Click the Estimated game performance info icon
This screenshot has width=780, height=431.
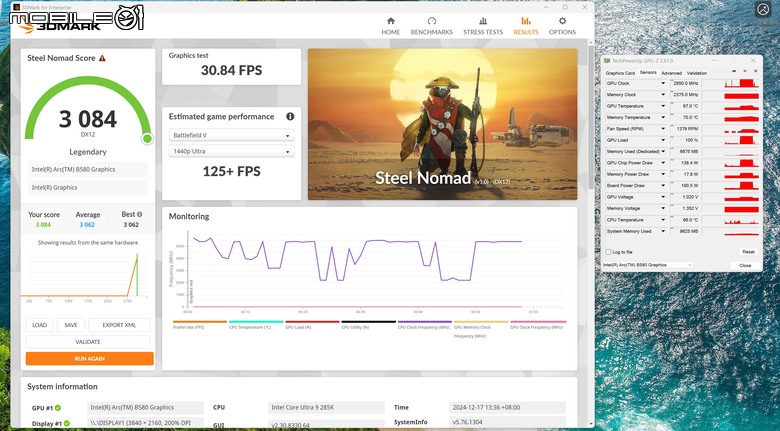pyautogui.click(x=290, y=116)
